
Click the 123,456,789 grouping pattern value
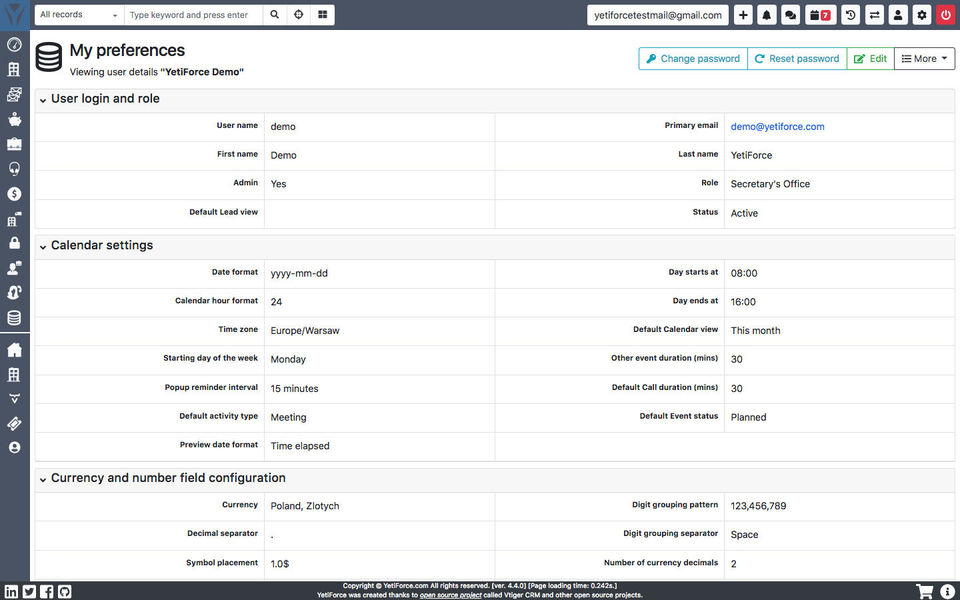tap(759, 506)
